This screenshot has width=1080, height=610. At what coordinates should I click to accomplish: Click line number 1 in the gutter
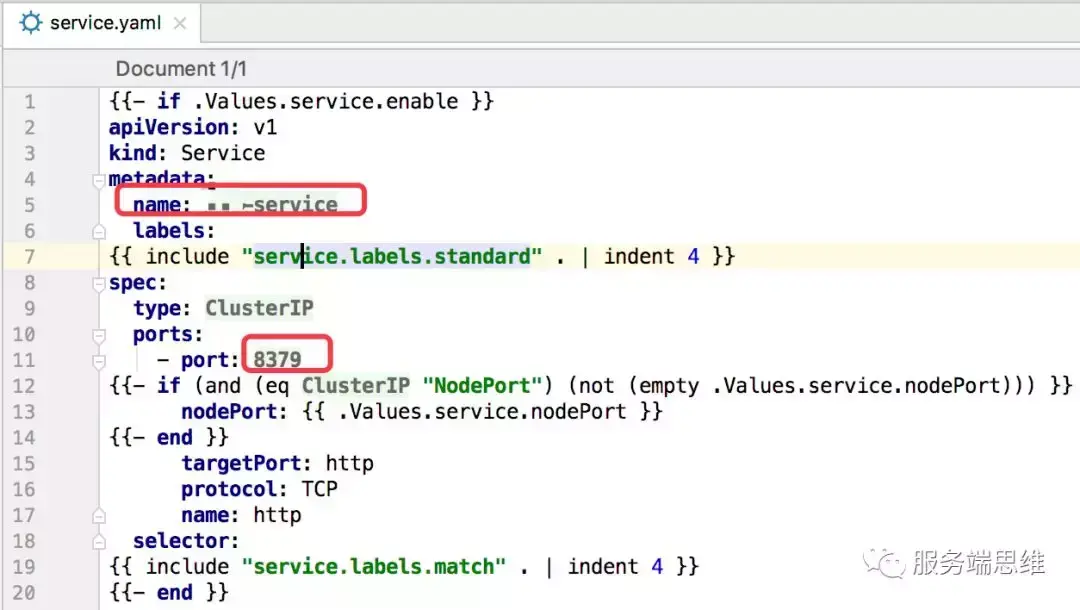tap(29, 102)
